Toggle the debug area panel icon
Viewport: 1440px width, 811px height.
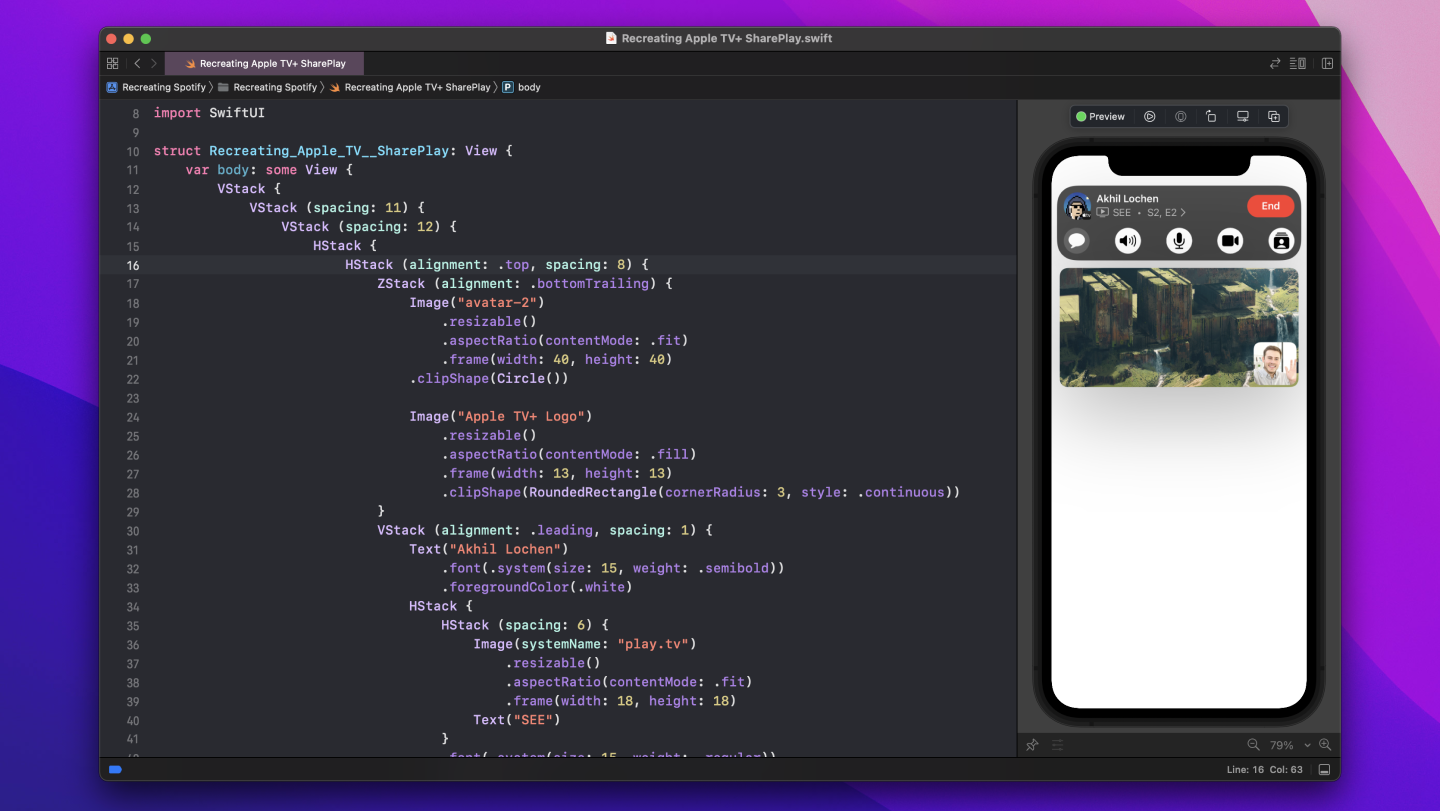pyautogui.click(x=1324, y=770)
